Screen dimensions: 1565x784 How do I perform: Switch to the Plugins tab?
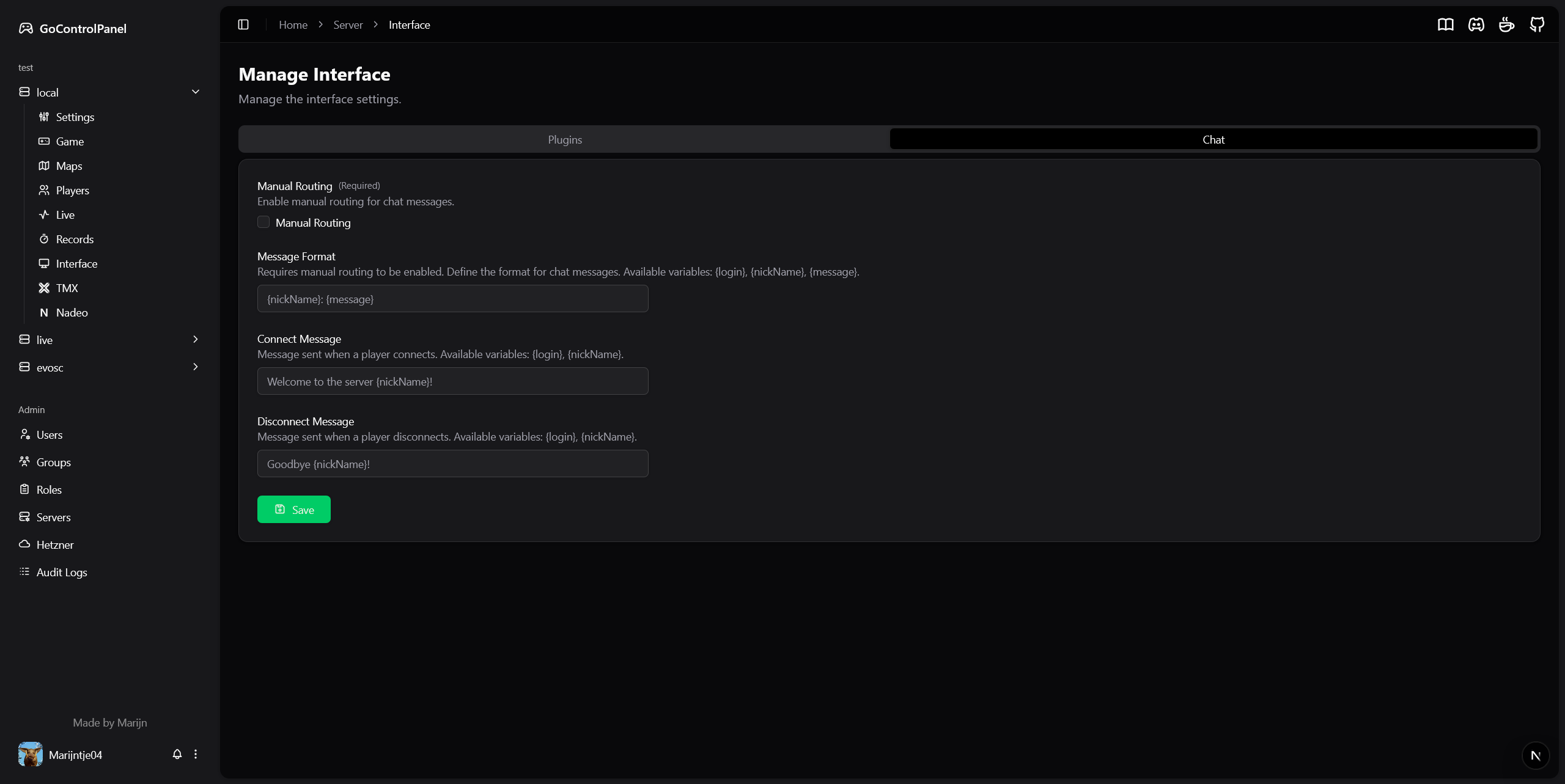[x=564, y=139]
